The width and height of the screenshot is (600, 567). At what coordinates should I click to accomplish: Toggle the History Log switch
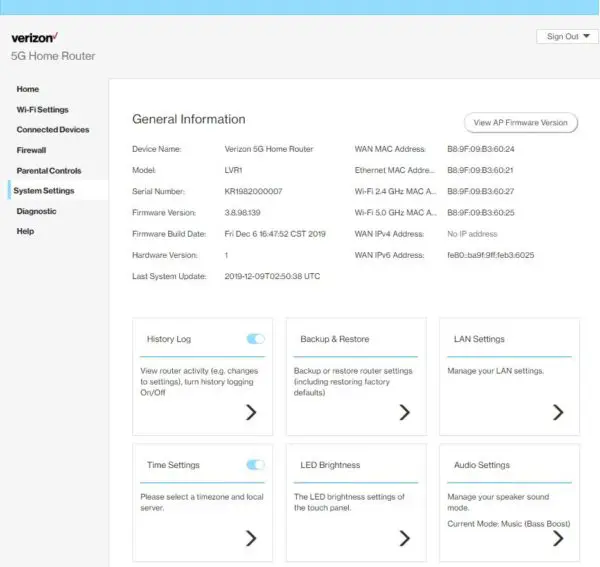point(256,339)
